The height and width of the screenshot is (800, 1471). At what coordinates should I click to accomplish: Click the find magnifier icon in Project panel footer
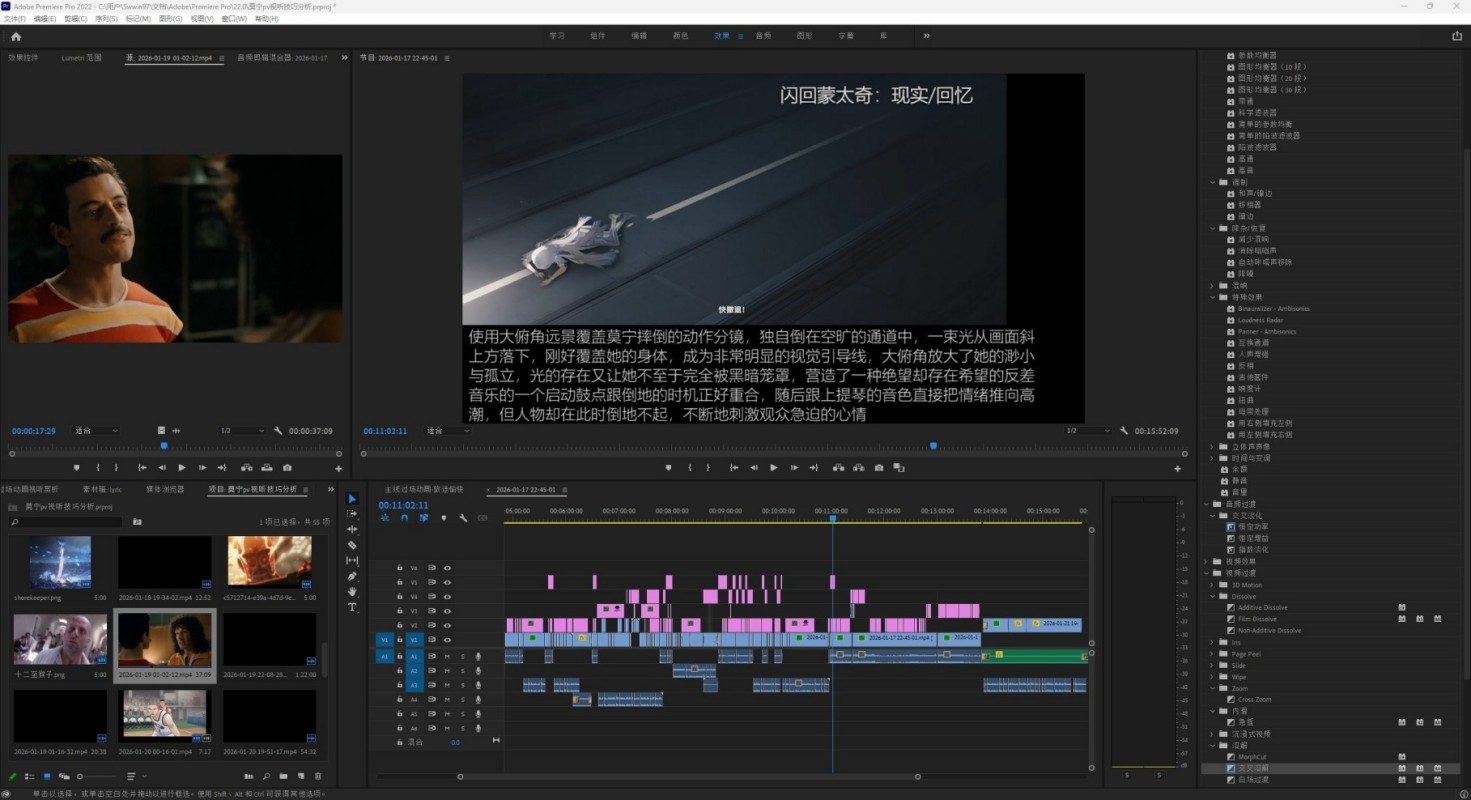[x=267, y=776]
